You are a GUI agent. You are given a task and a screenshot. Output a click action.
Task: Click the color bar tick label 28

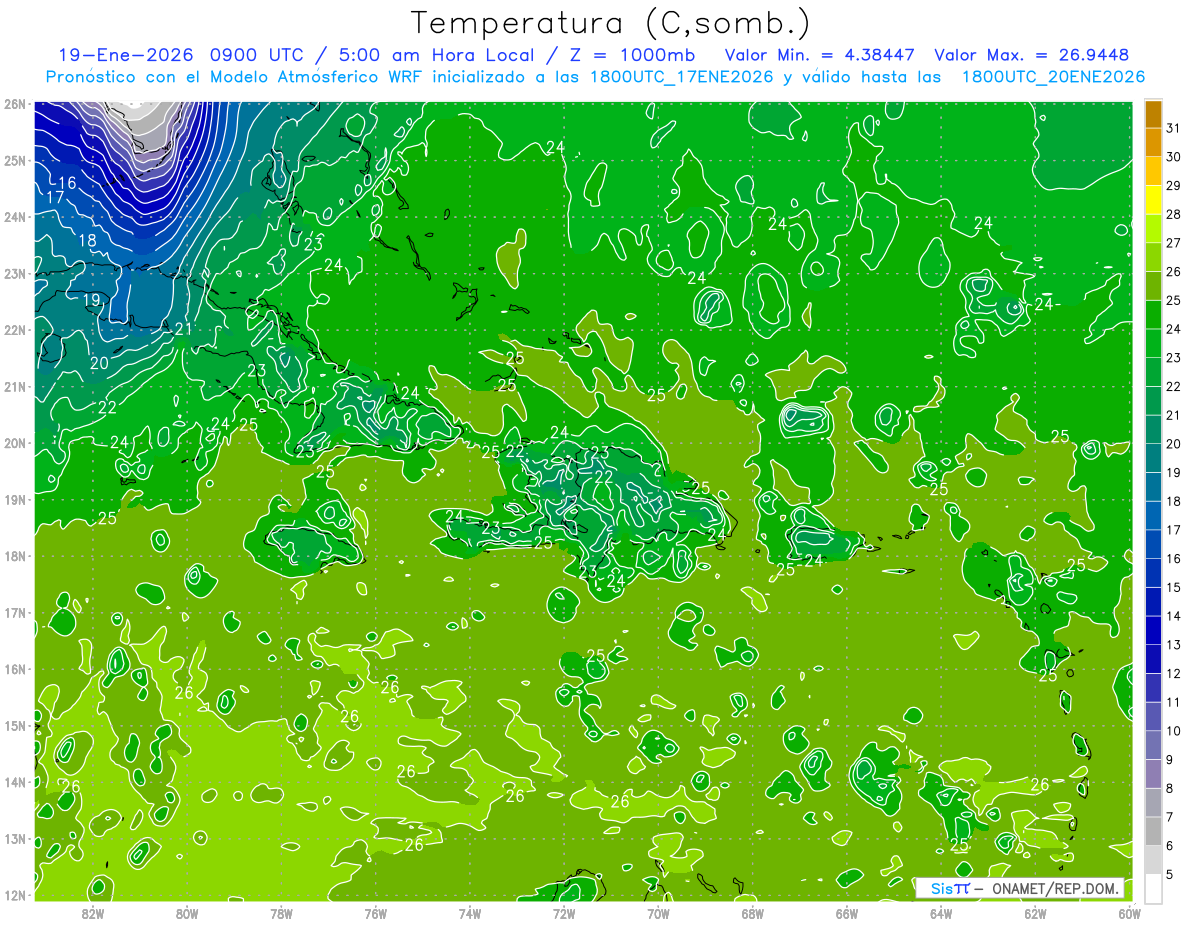[x=1173, y=215]
